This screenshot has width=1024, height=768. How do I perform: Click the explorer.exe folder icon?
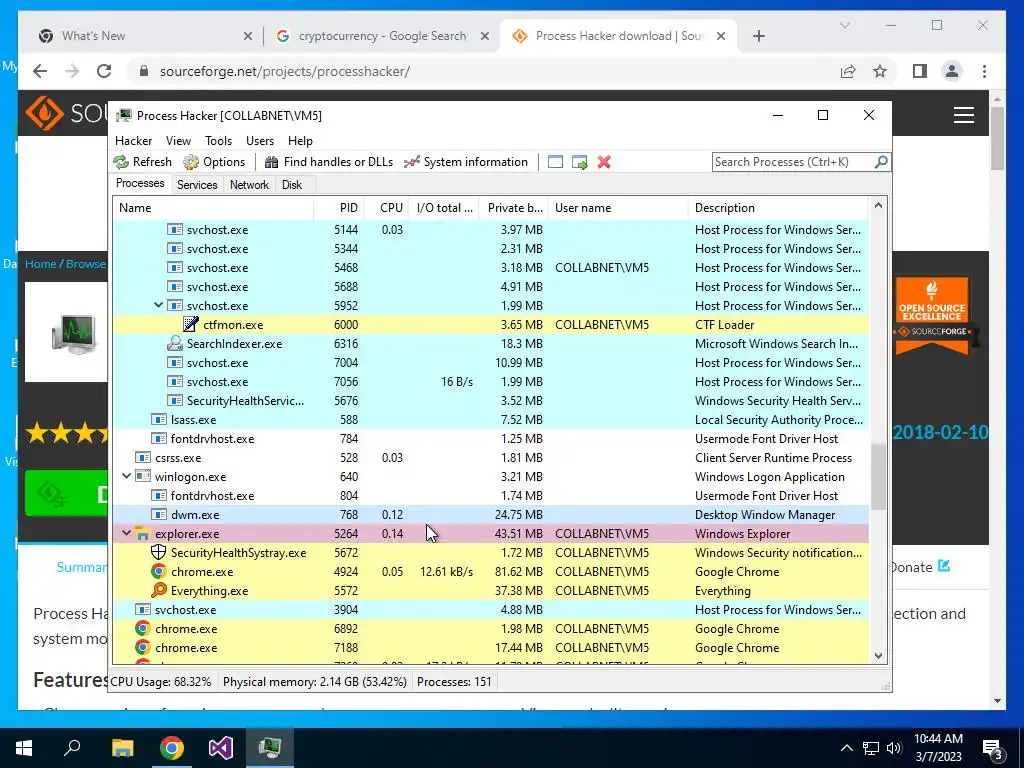(x=142, y=534)
